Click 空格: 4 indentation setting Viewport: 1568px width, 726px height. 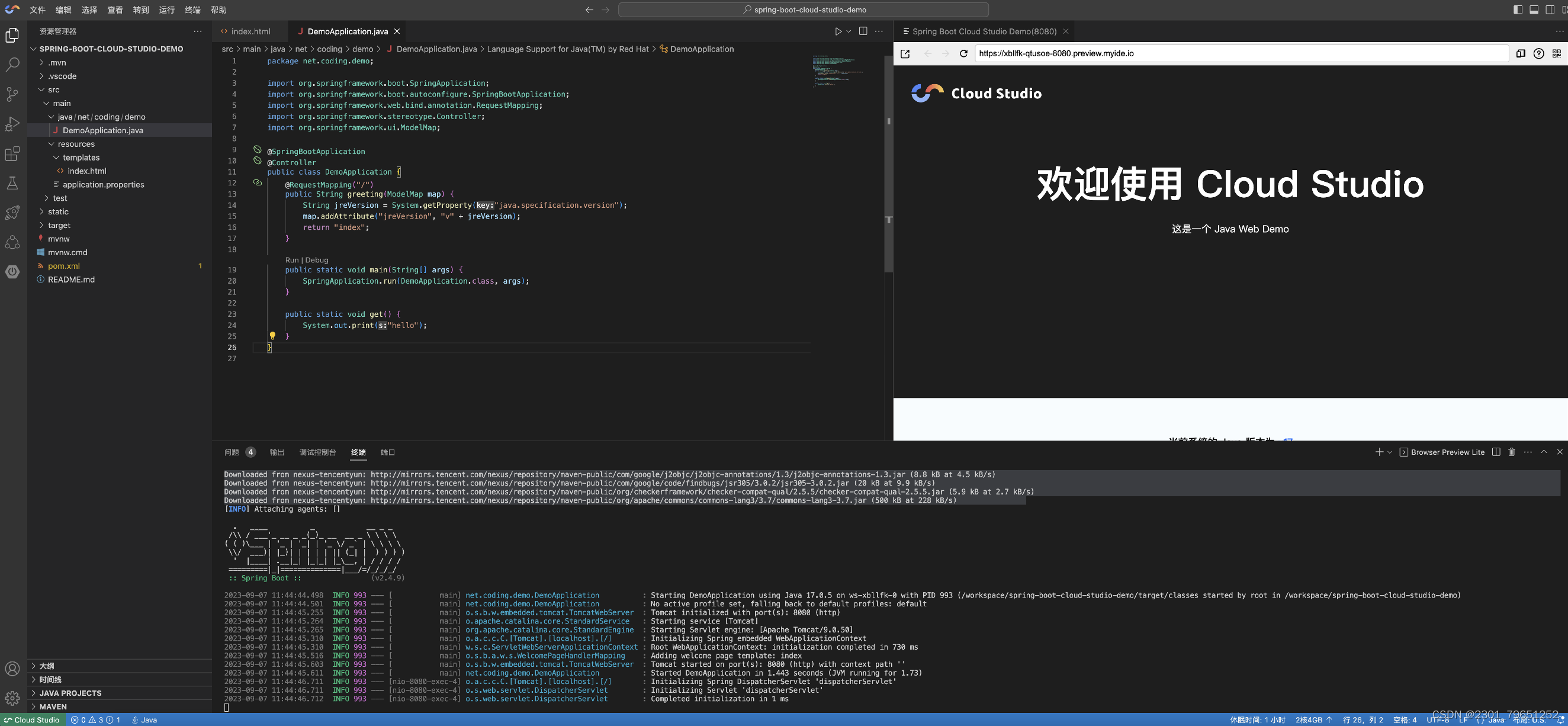point(1405,720)
